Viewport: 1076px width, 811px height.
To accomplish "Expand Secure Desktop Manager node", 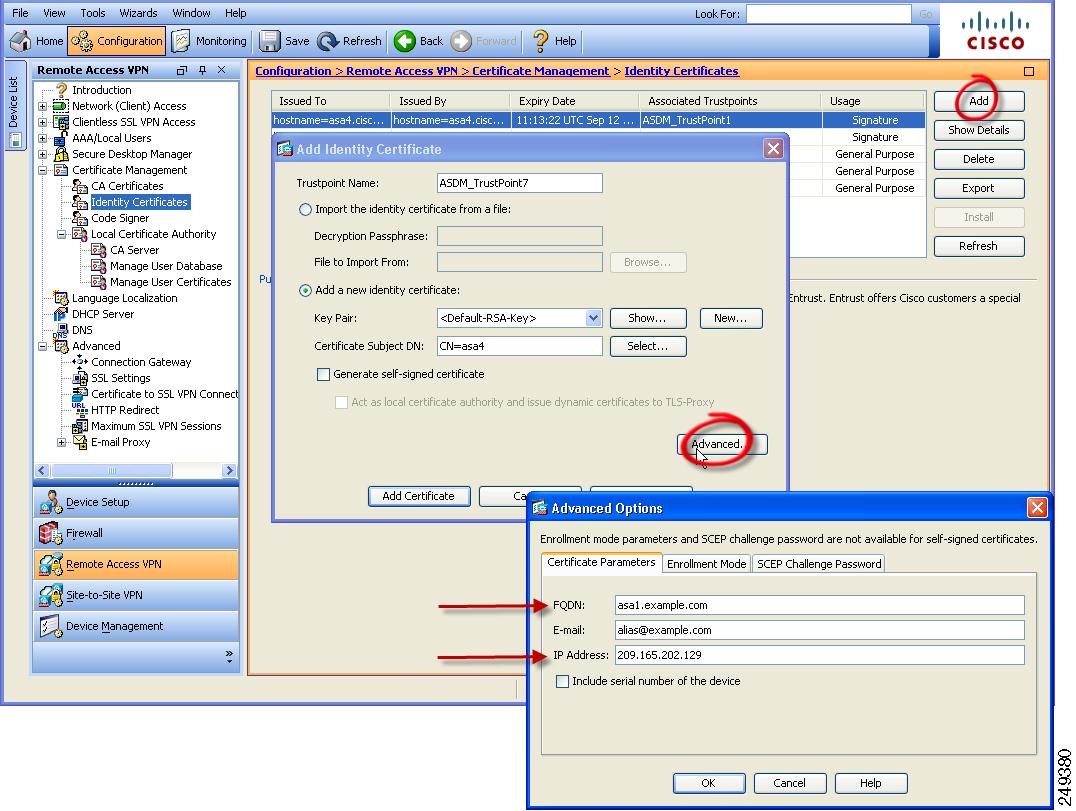I will pos(43,154).
